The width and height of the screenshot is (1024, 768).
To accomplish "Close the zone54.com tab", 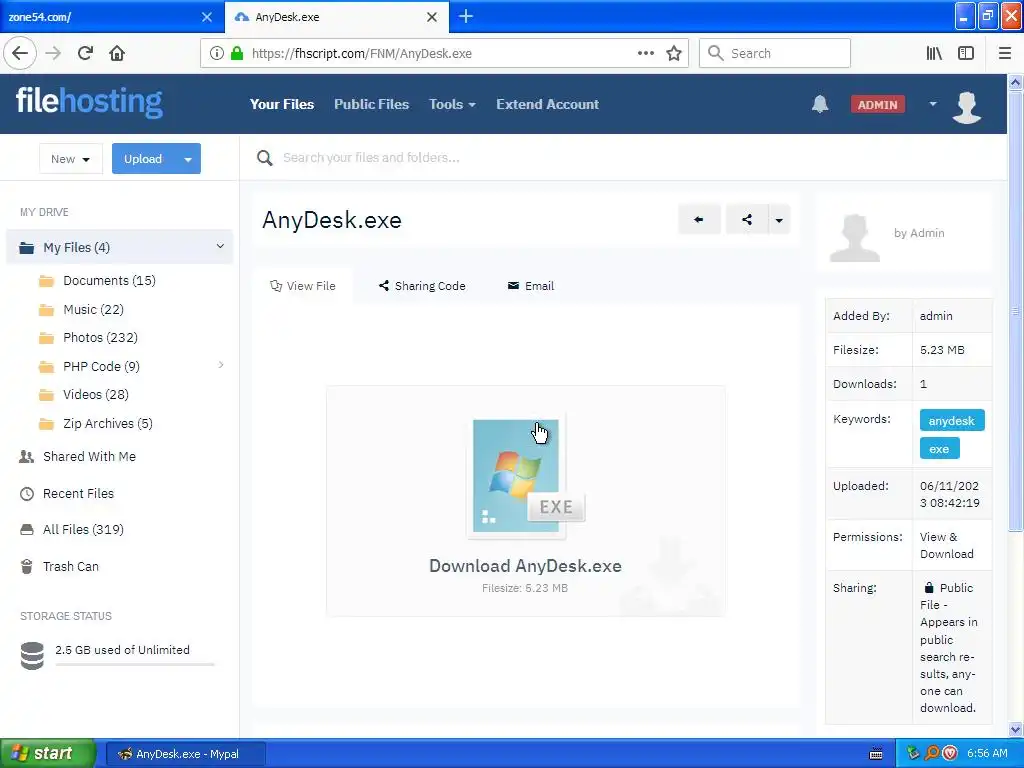I will tap(207, 17).
